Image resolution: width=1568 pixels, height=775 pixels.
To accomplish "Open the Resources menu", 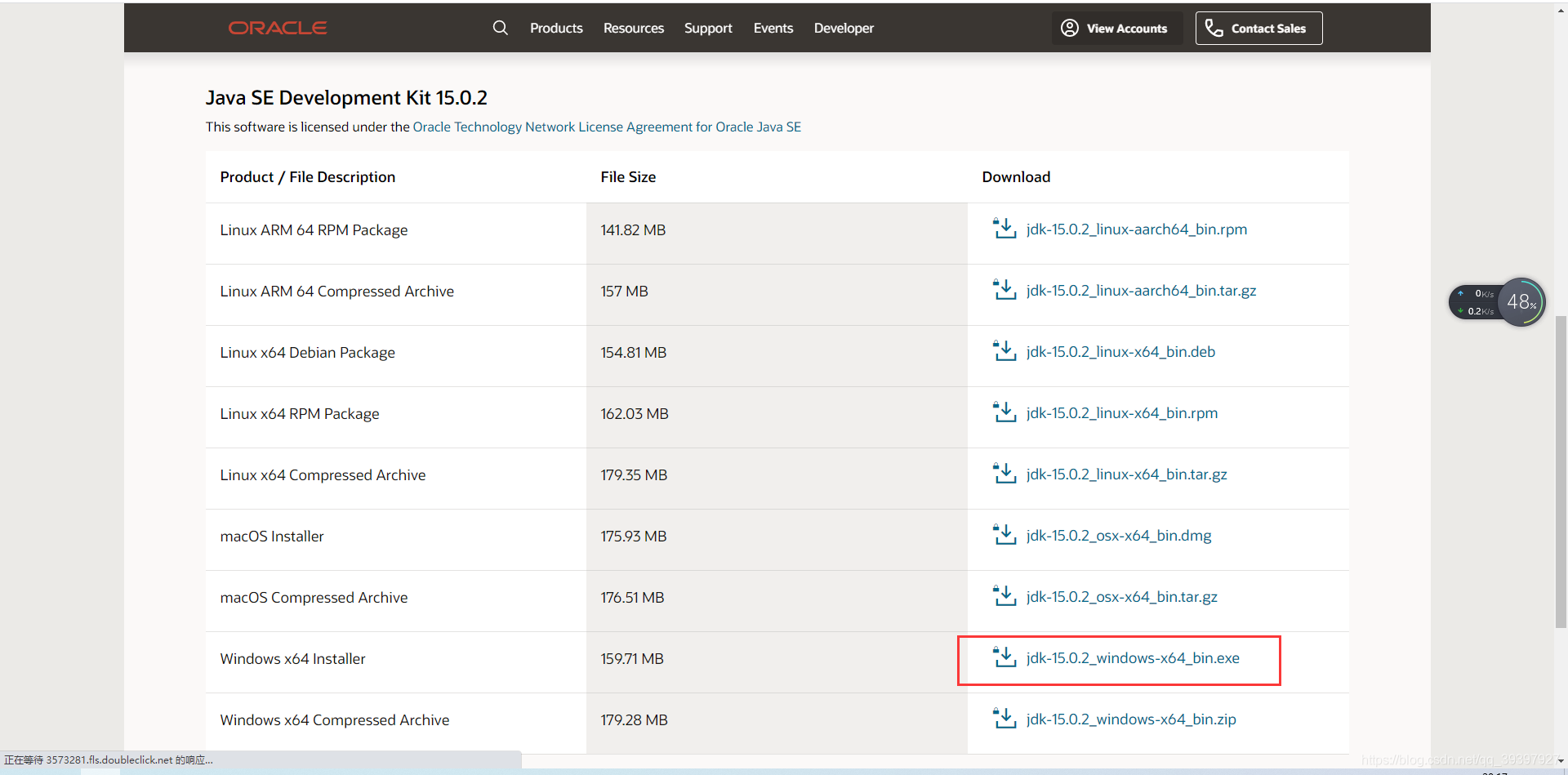I will 634,28.
